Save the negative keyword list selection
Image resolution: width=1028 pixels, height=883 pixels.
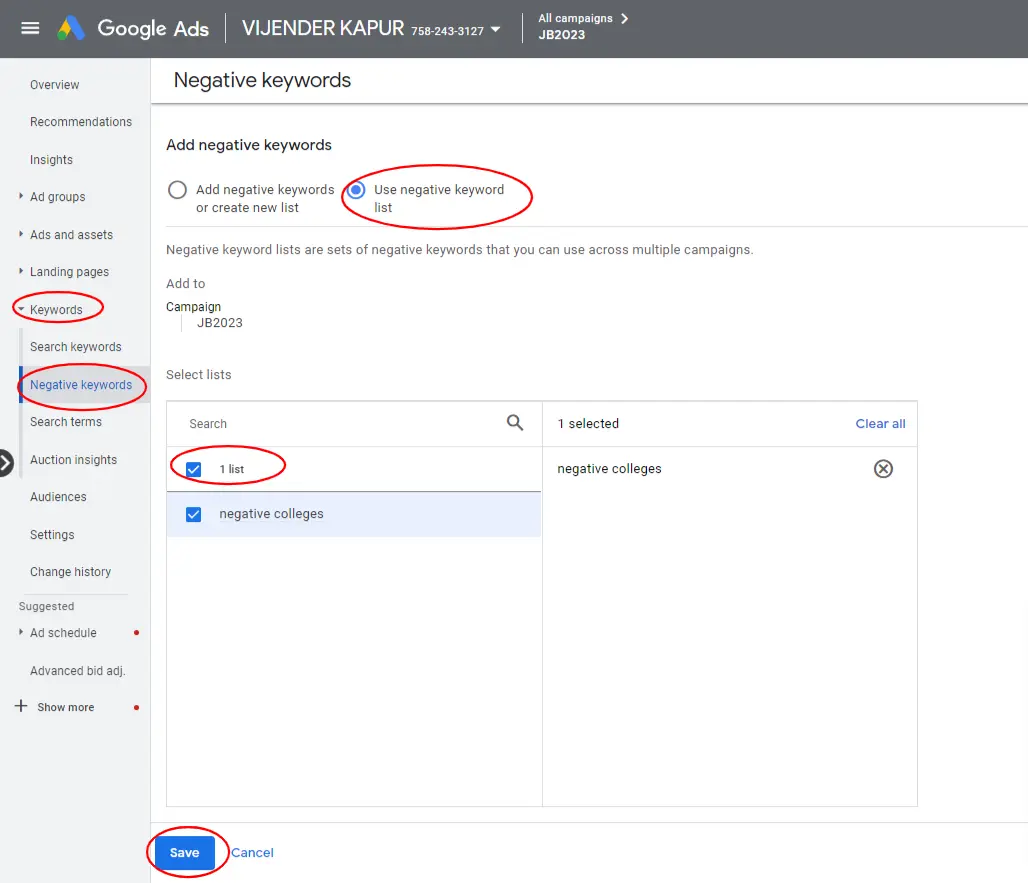[x=184, y=853]
